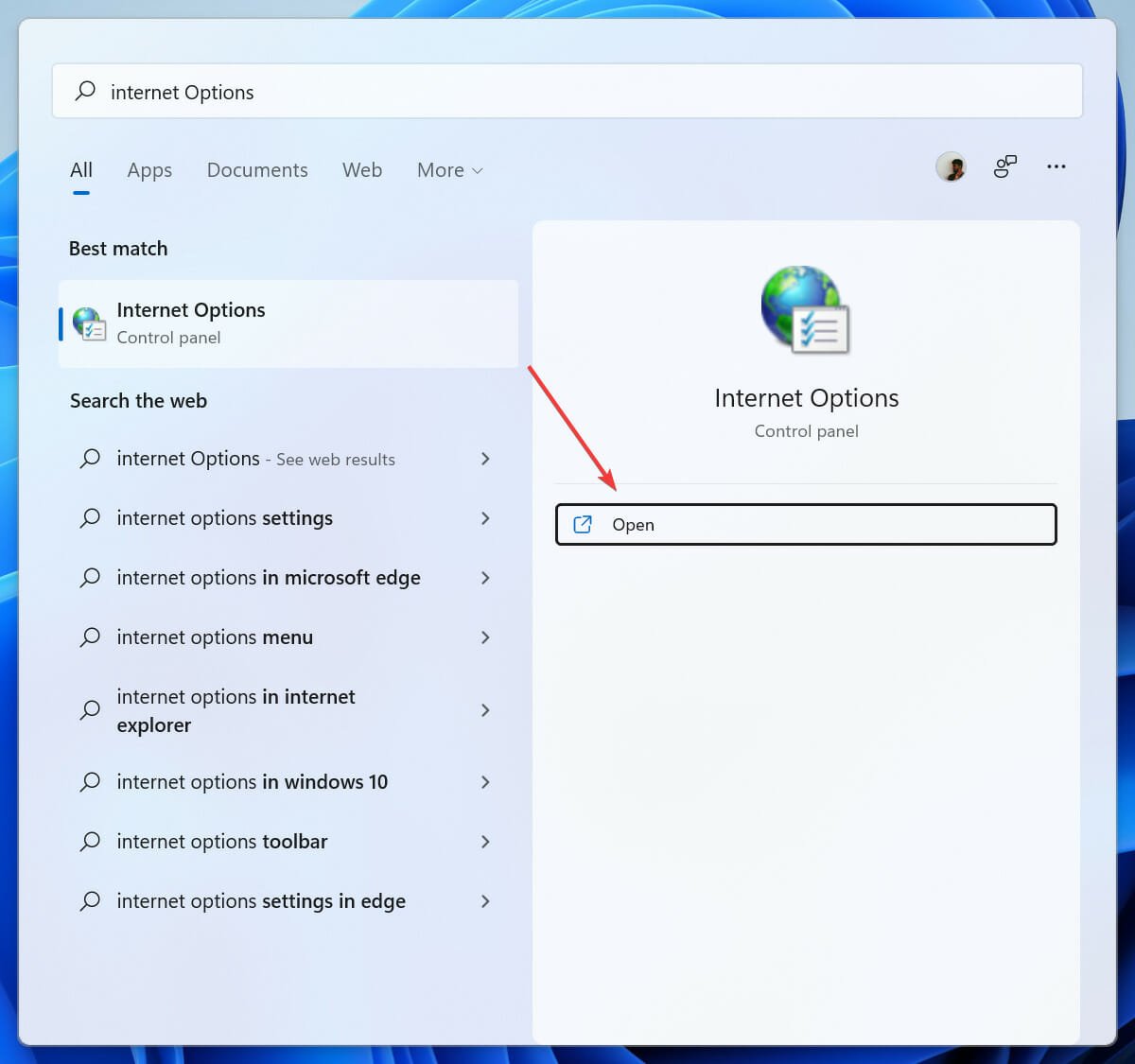This screenshot has width=1135, height=1064.
Task: Switch to the Documents tab
Action: [257, 170]
